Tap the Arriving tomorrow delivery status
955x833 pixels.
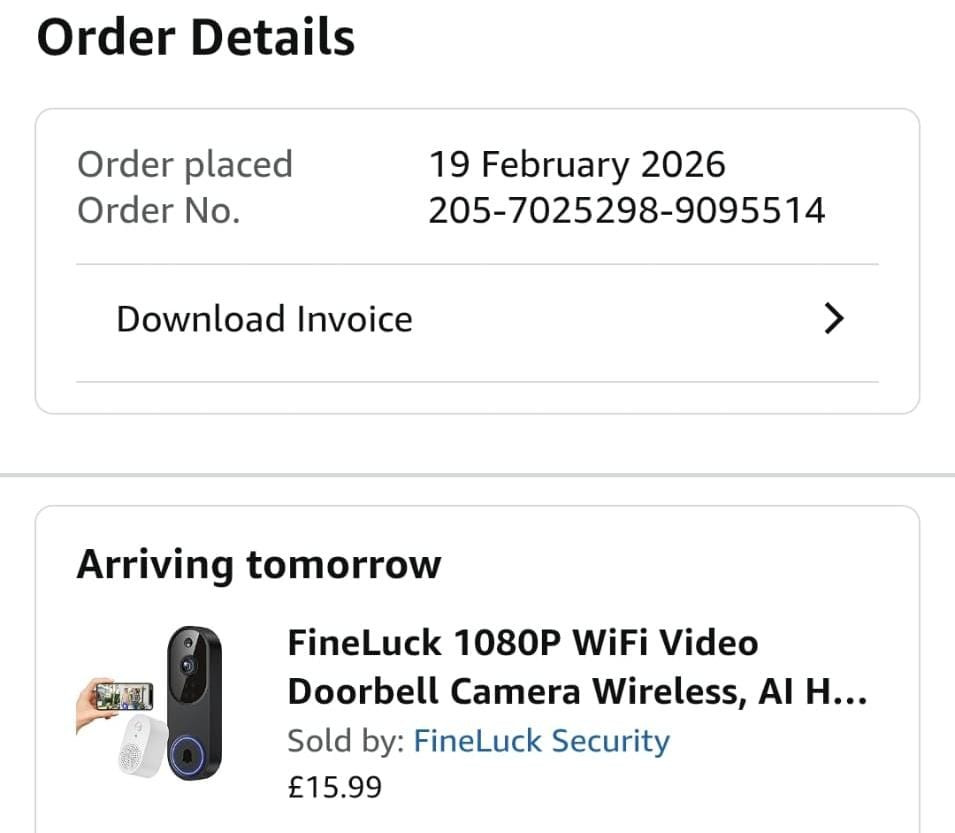tap(258, 565)
